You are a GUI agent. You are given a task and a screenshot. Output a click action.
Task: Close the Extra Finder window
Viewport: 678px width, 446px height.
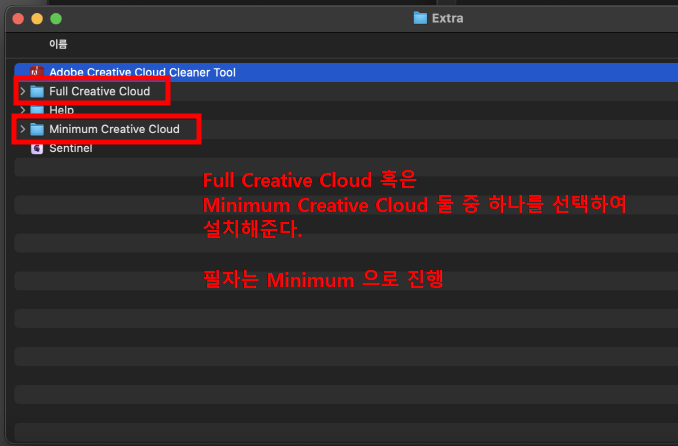coord(18,19)
